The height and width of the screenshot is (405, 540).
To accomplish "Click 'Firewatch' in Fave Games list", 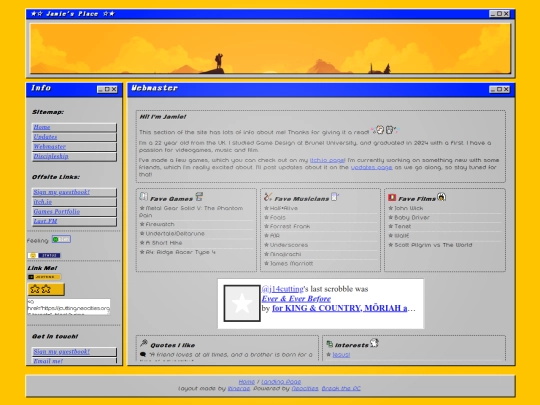I will tap(160, 224).
